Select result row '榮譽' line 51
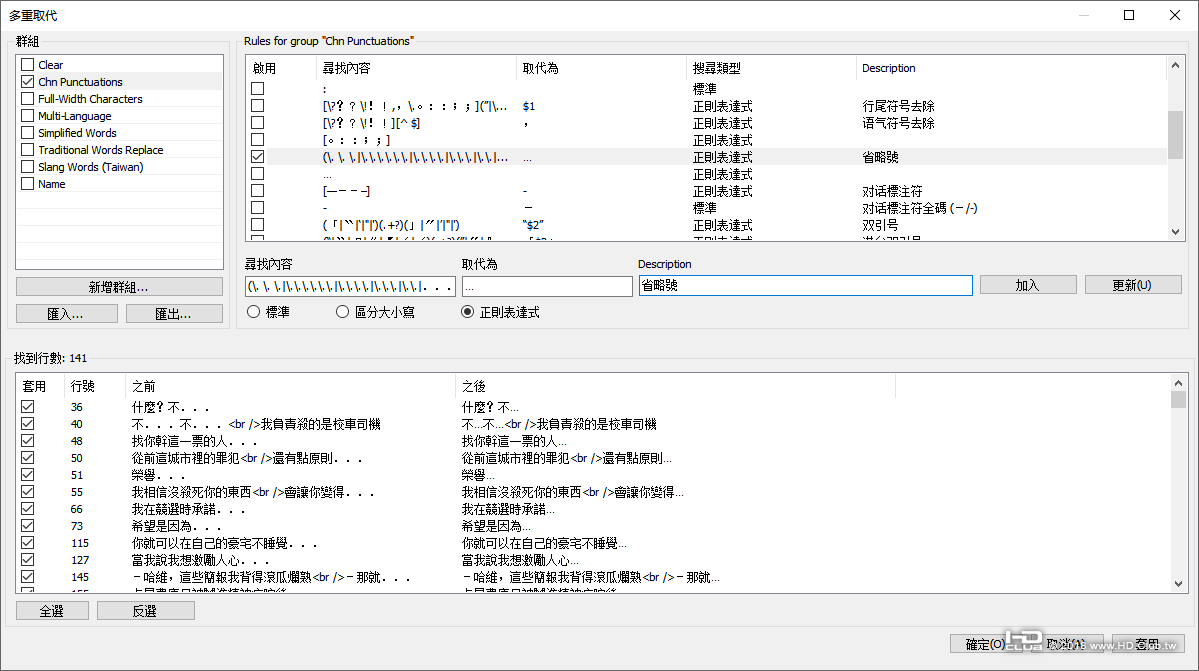 click(593, 475)
